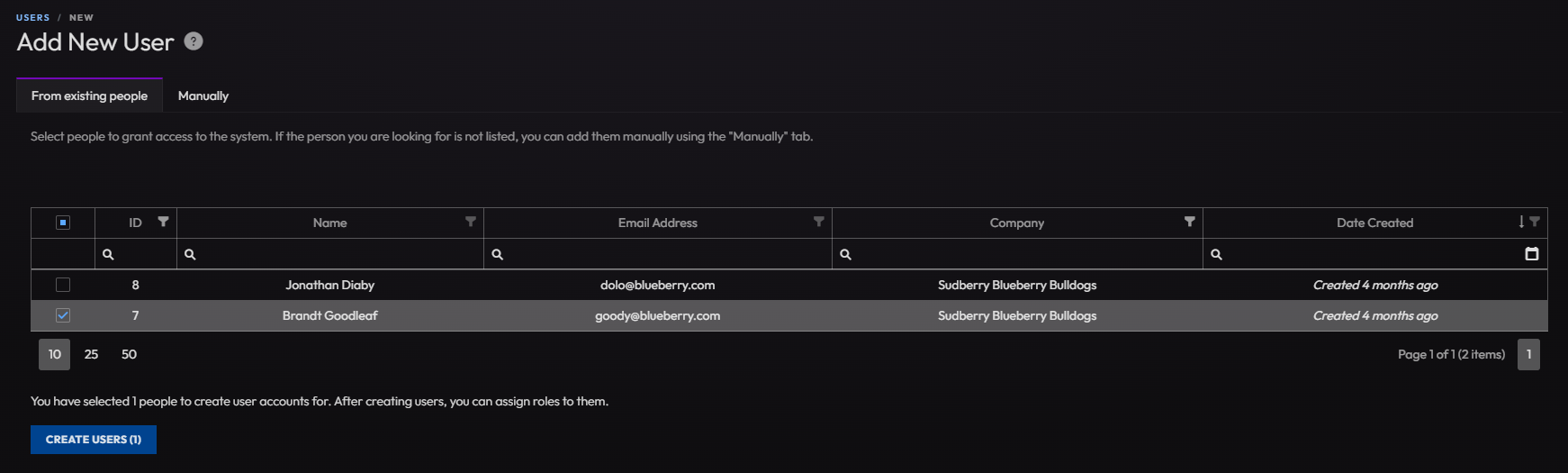The image size is (1568, 473).
Task: Click the Company cell in Brandt Goodleaf's row
Action: point(1017,315)
